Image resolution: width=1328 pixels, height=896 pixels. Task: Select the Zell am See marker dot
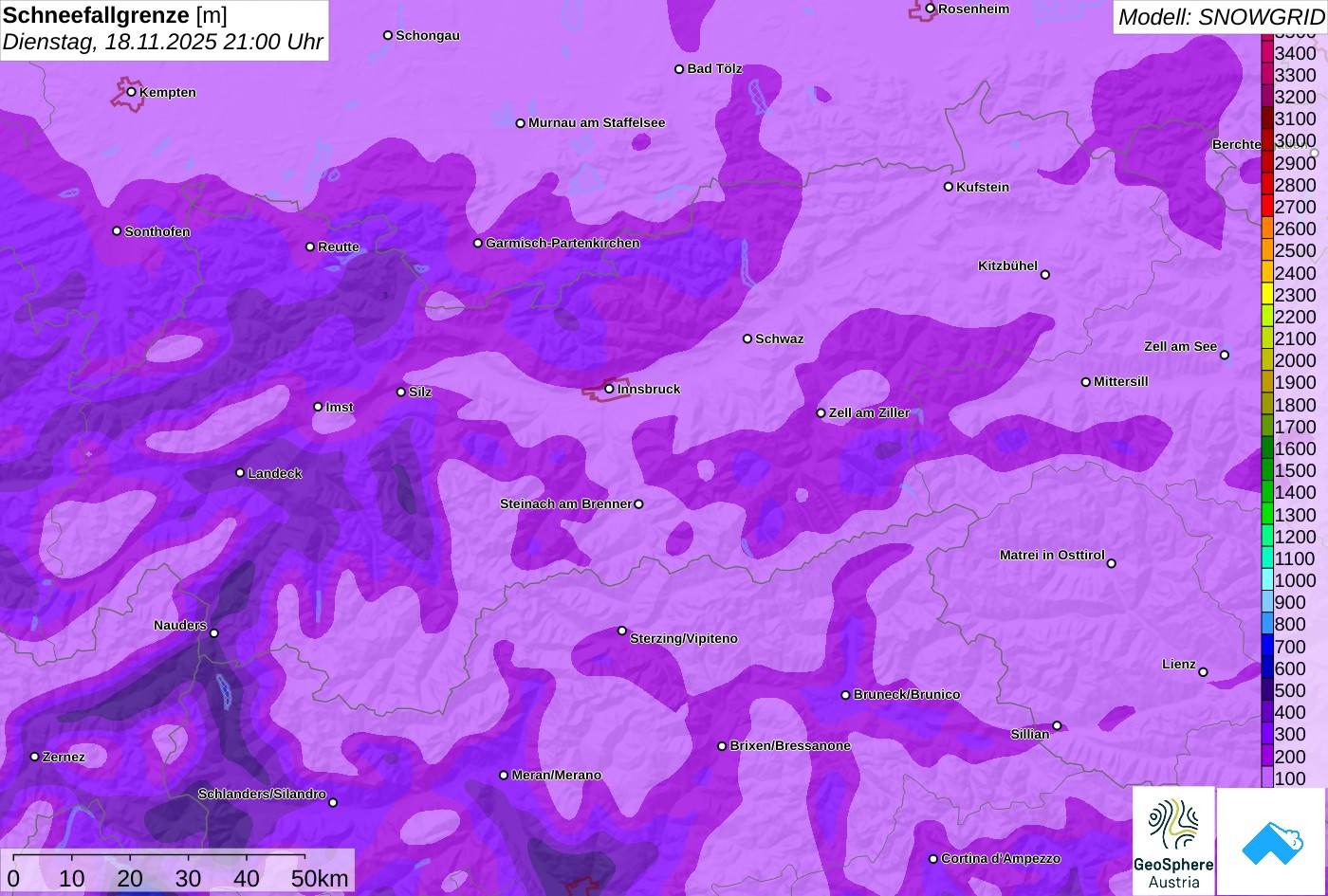(1225, 356)
